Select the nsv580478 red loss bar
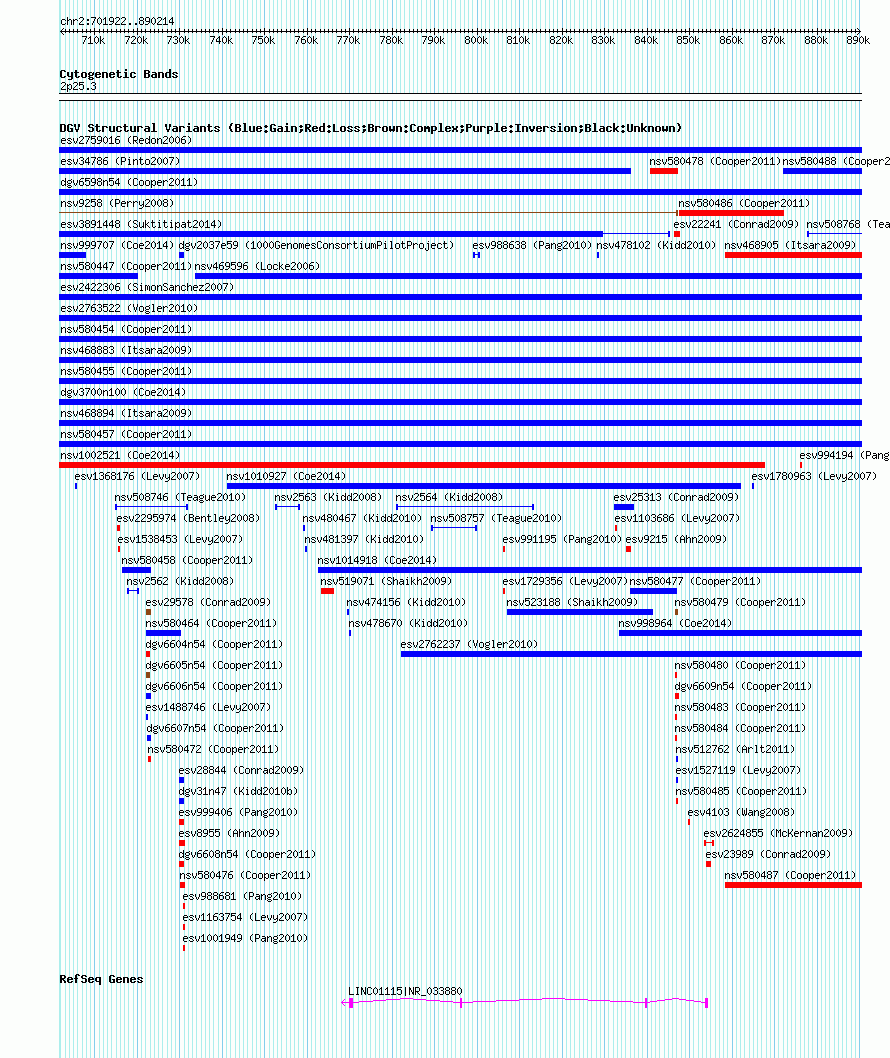The image size is (890, 1058). 663,171
